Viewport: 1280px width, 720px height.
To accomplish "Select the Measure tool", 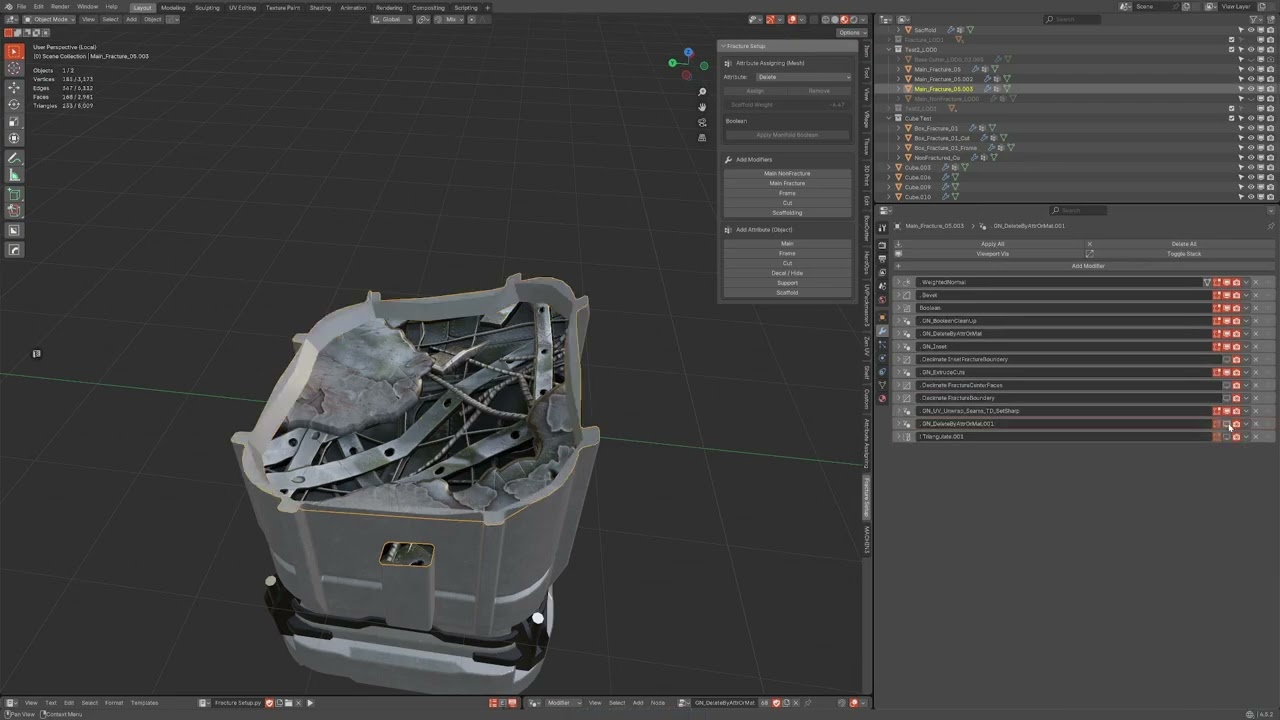I will click(14, 176).
